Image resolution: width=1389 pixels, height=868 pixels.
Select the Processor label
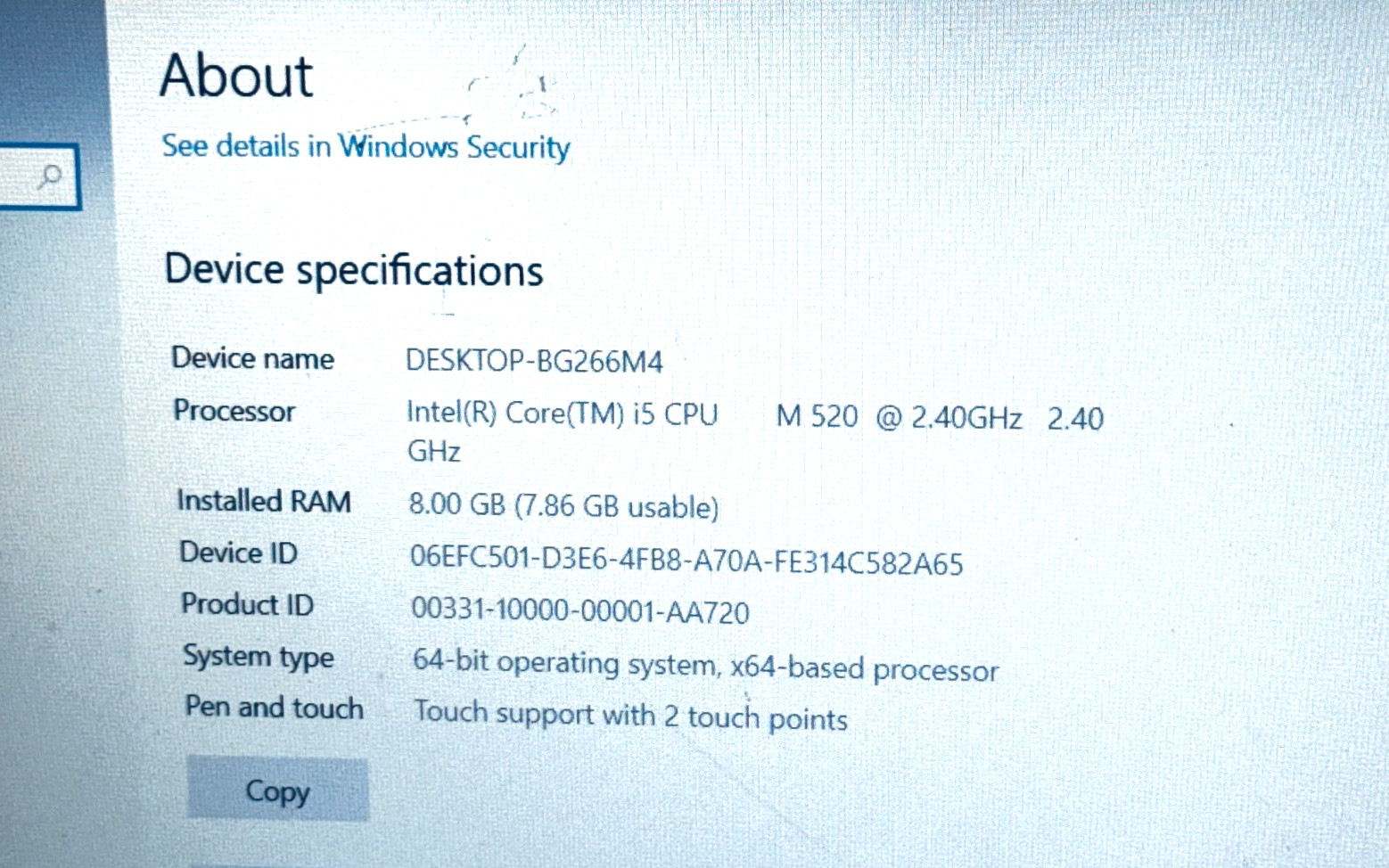[x=234, y=411]
